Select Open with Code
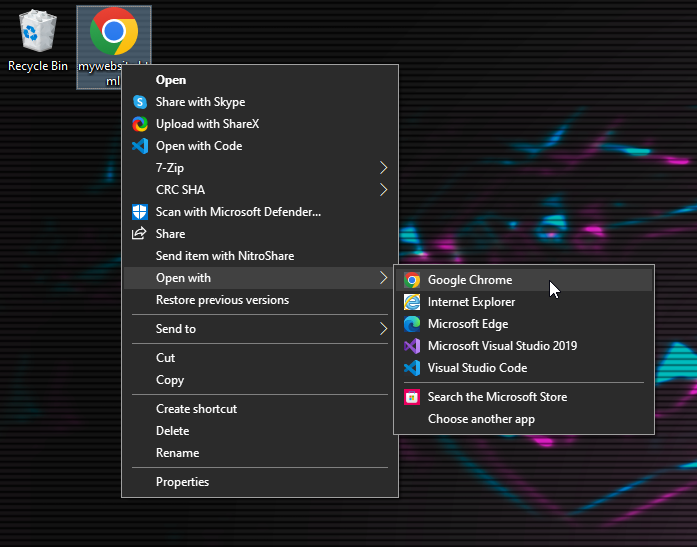The width and height of the screenshot is (697, 547). [x=260, y=146]
